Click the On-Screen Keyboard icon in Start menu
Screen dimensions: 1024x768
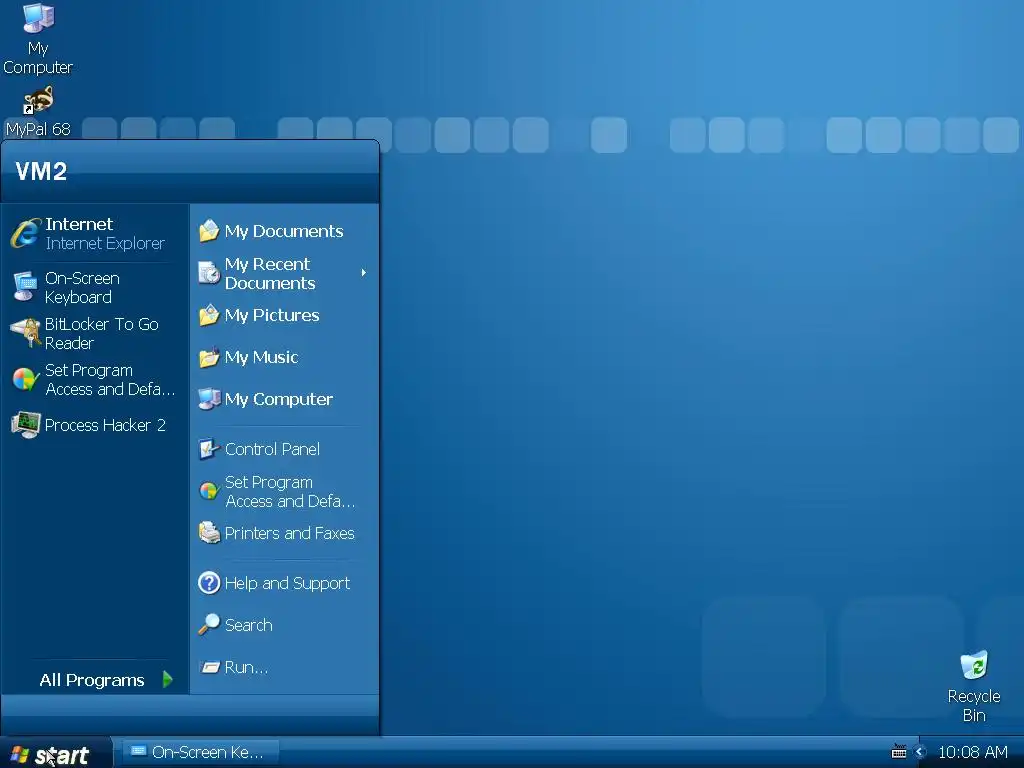[x=25, y=287]
